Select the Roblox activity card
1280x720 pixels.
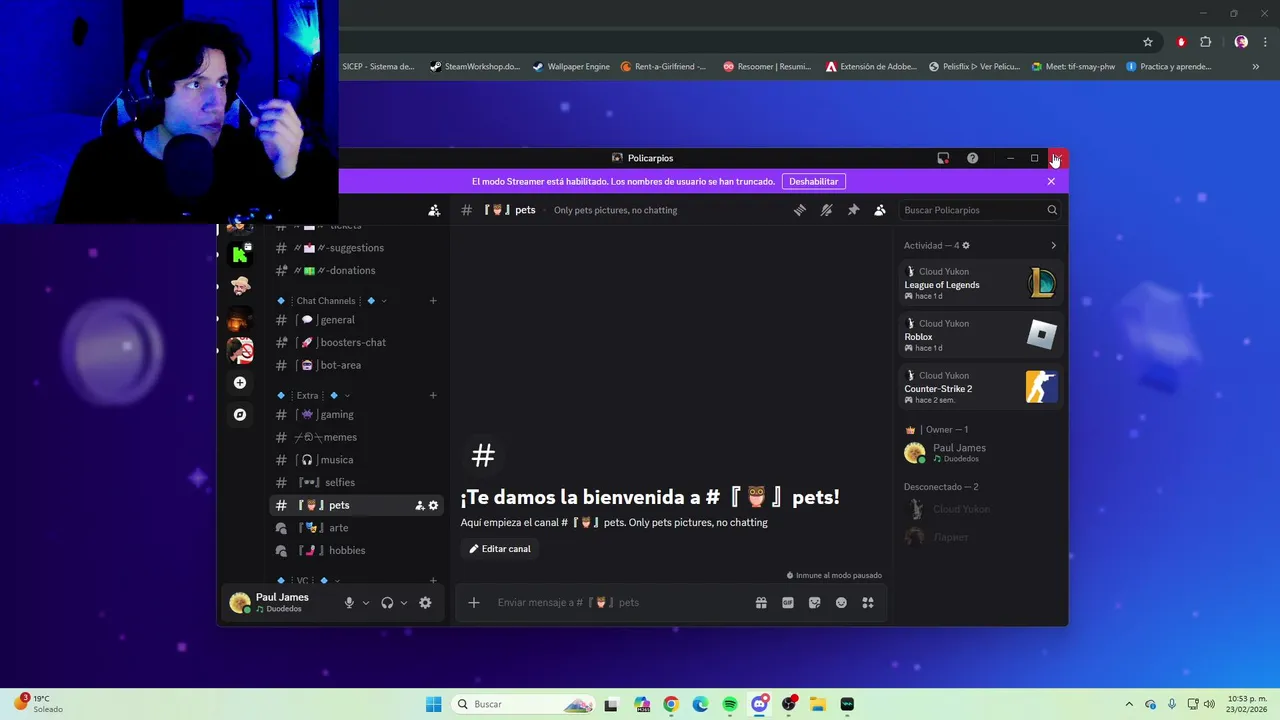click(x=980, y=336)
